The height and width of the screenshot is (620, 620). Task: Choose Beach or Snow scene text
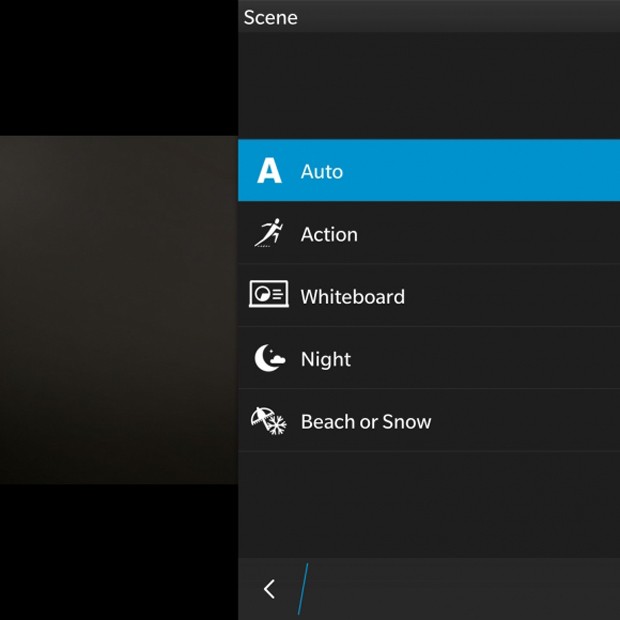pyautogui.click(x=366, y=422)
